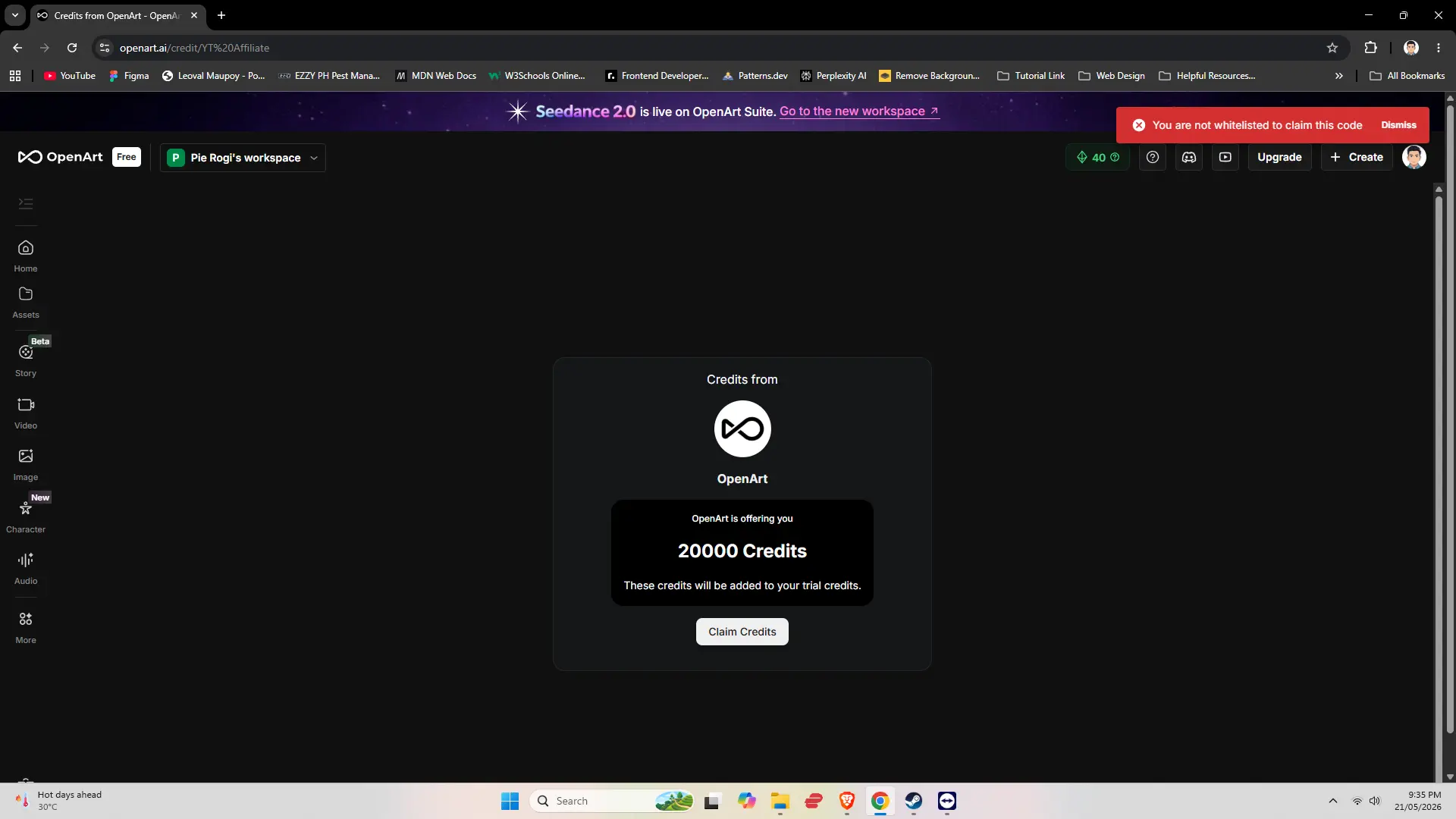This screenshot has height=819, width=1456.
Task: Click the OpenArt logo in header
Action: pyautogui.click(x=60, y=157)
